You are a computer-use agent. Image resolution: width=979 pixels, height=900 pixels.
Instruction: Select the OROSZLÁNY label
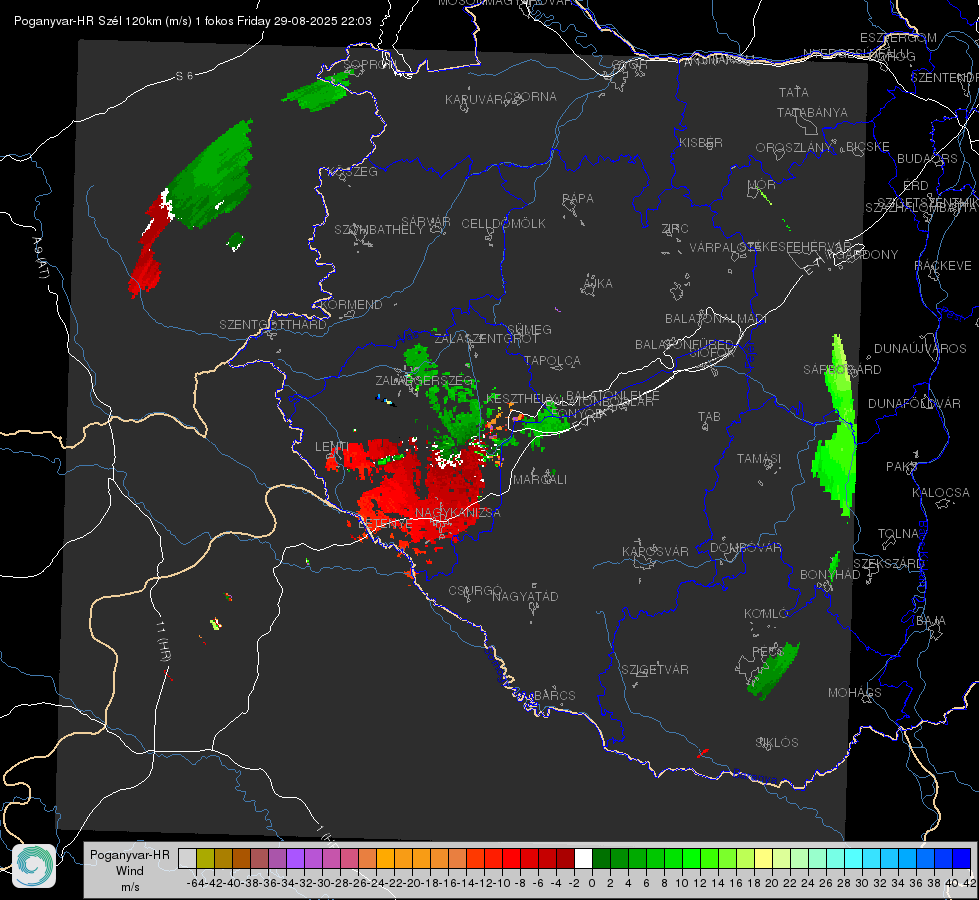pyautogui.click(x=794, y=147)
